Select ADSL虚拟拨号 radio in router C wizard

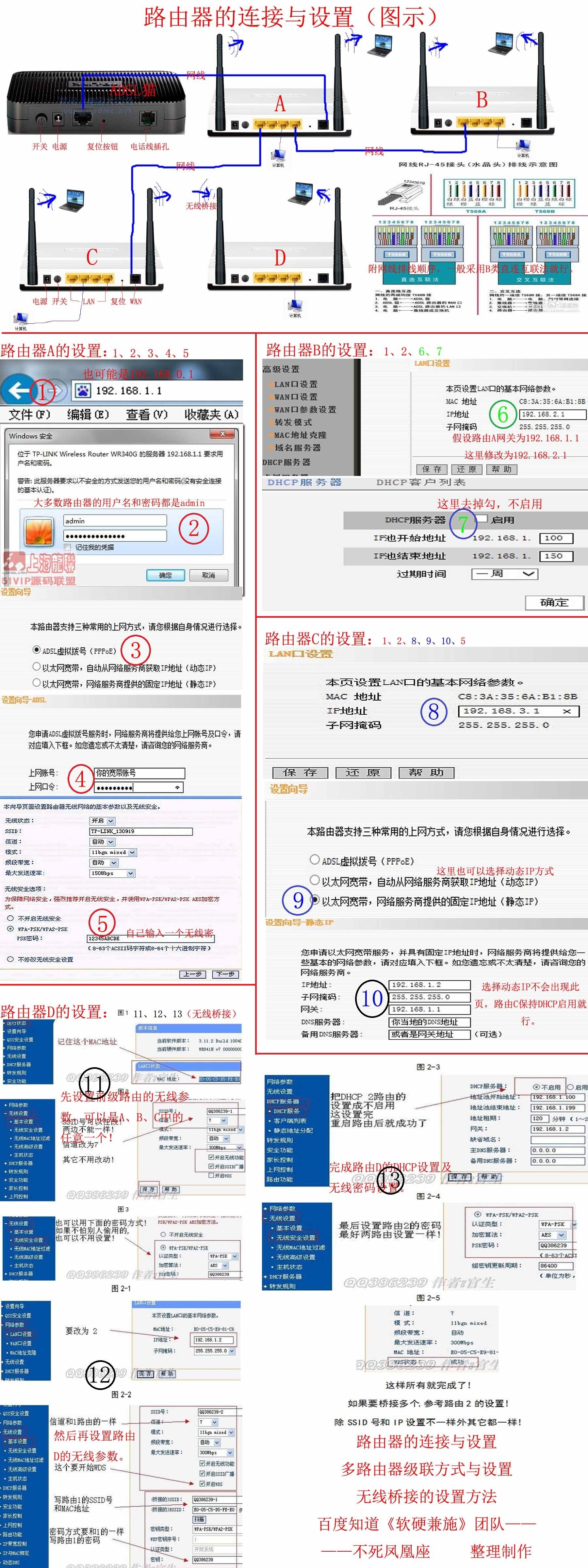click(315, 859)
